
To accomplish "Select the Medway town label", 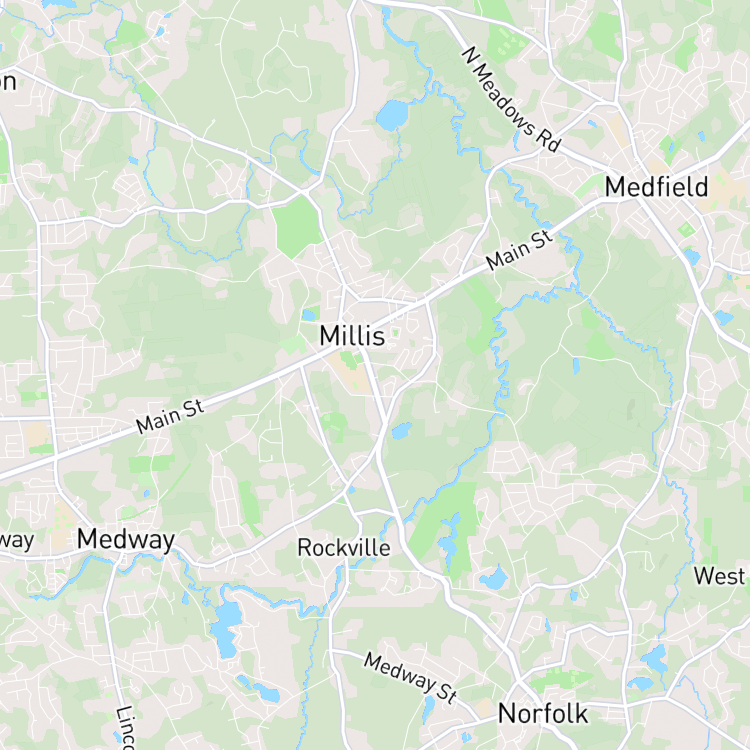I will click(126, 540).
